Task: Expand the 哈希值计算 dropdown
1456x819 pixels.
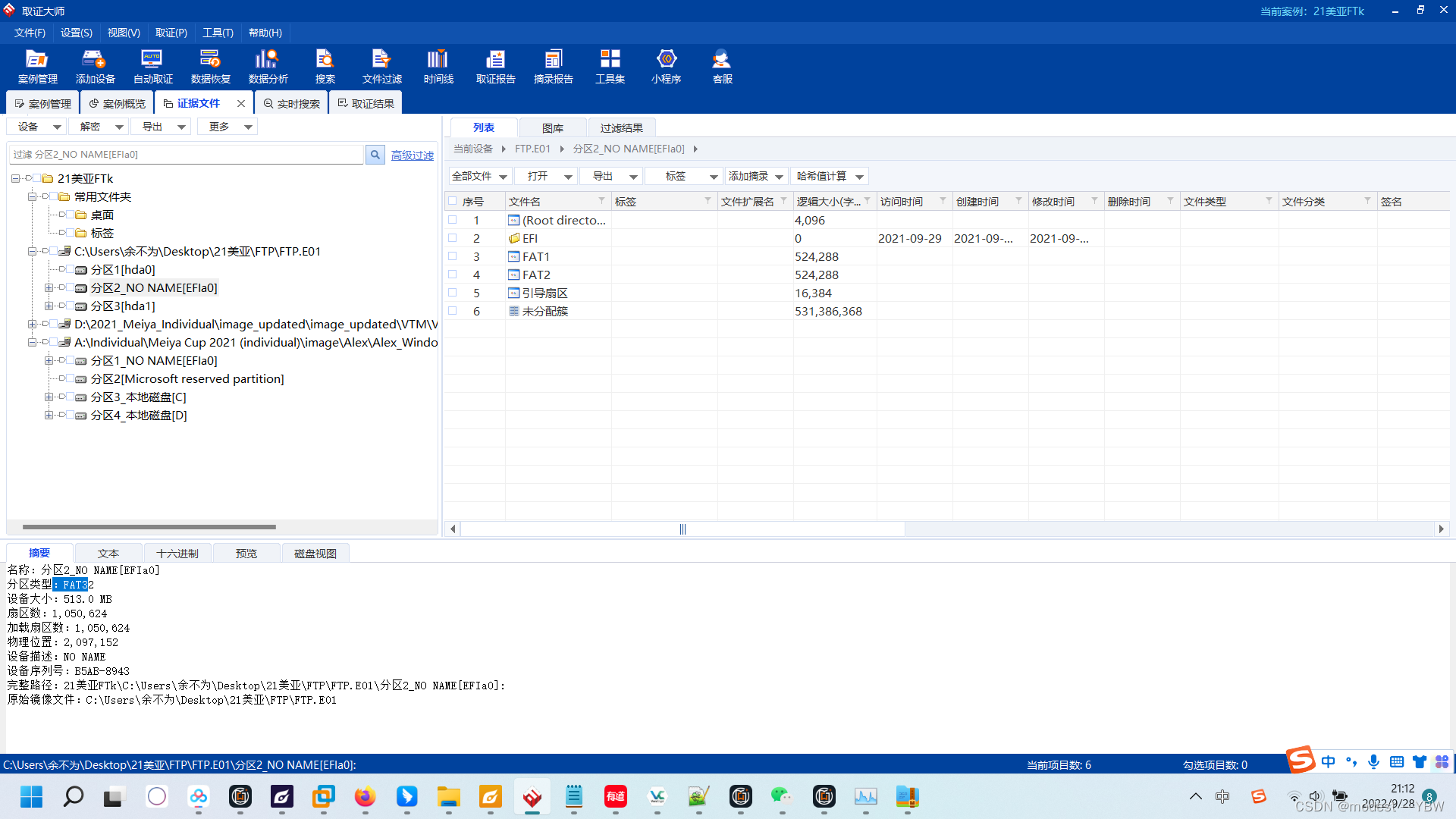Action: point(830,176)
